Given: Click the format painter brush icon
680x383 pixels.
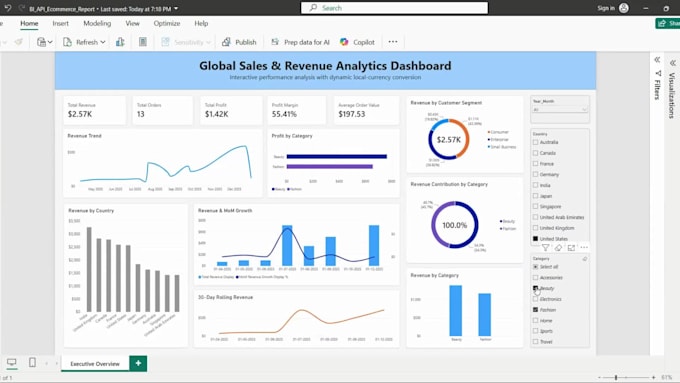Looking at the screenshot, I should point(18,42).
